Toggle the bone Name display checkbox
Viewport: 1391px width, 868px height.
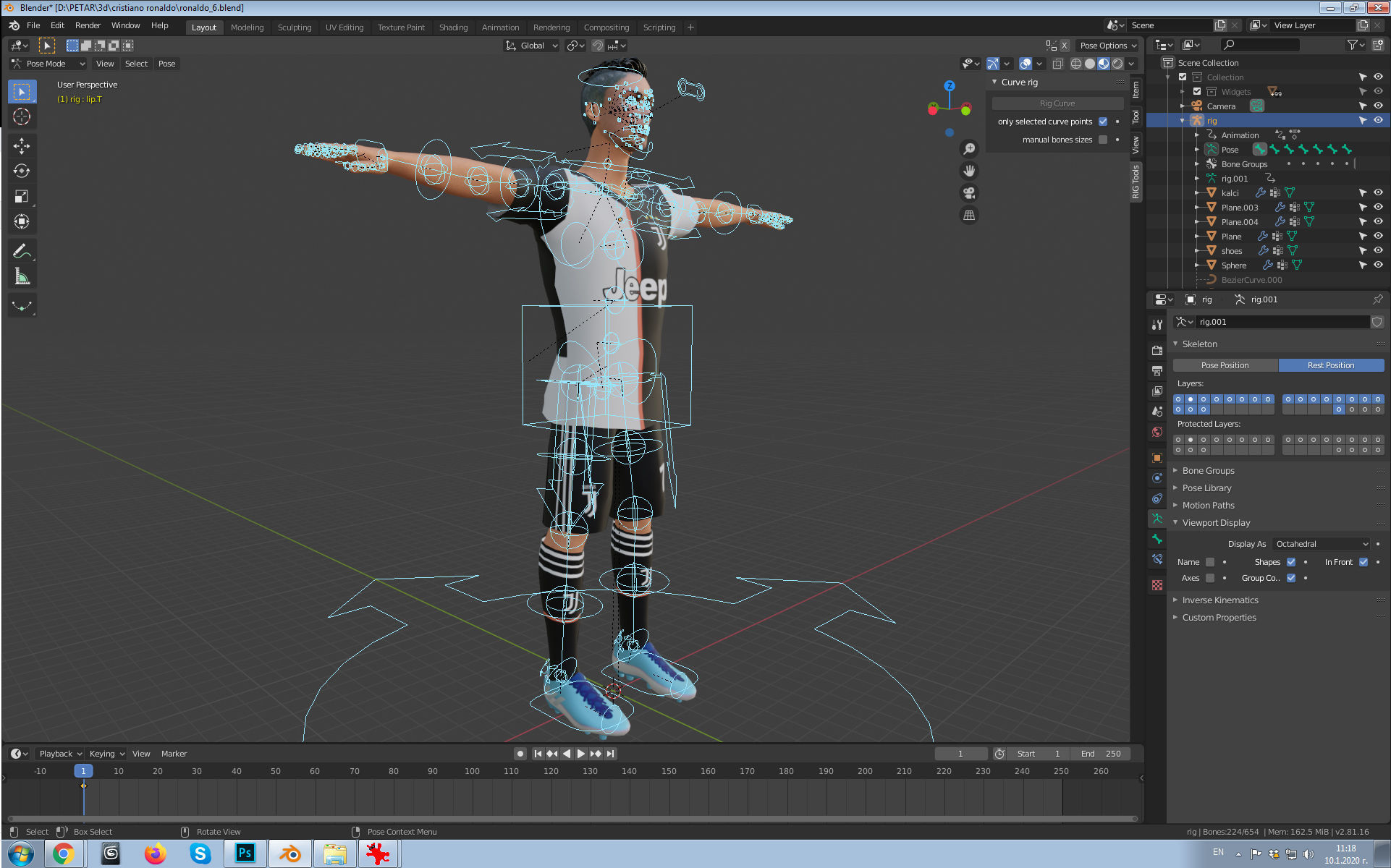1210,562
